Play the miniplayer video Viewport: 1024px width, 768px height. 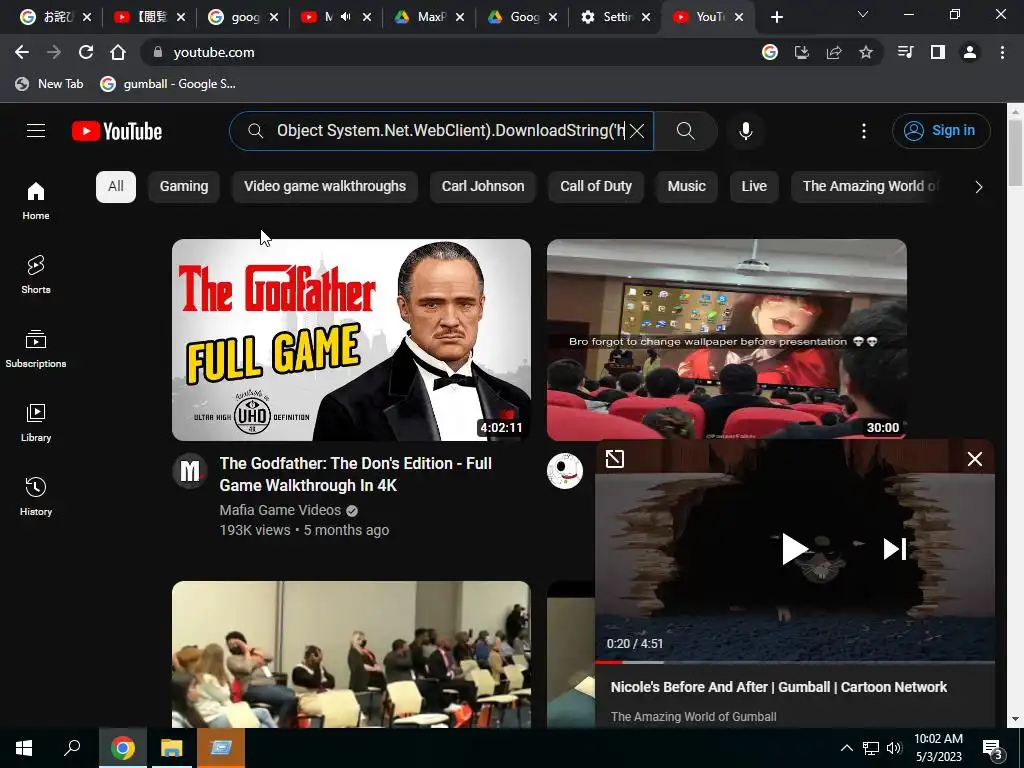point(794,549)
